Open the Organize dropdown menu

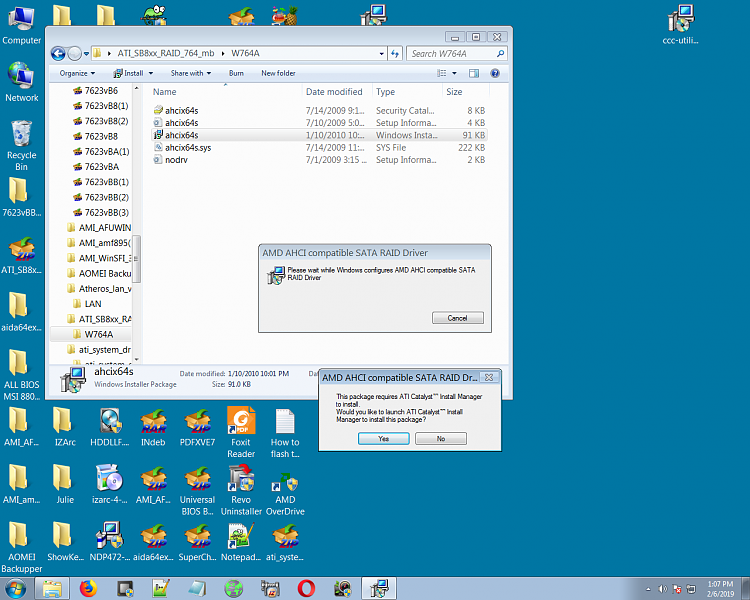pos(77,73)
